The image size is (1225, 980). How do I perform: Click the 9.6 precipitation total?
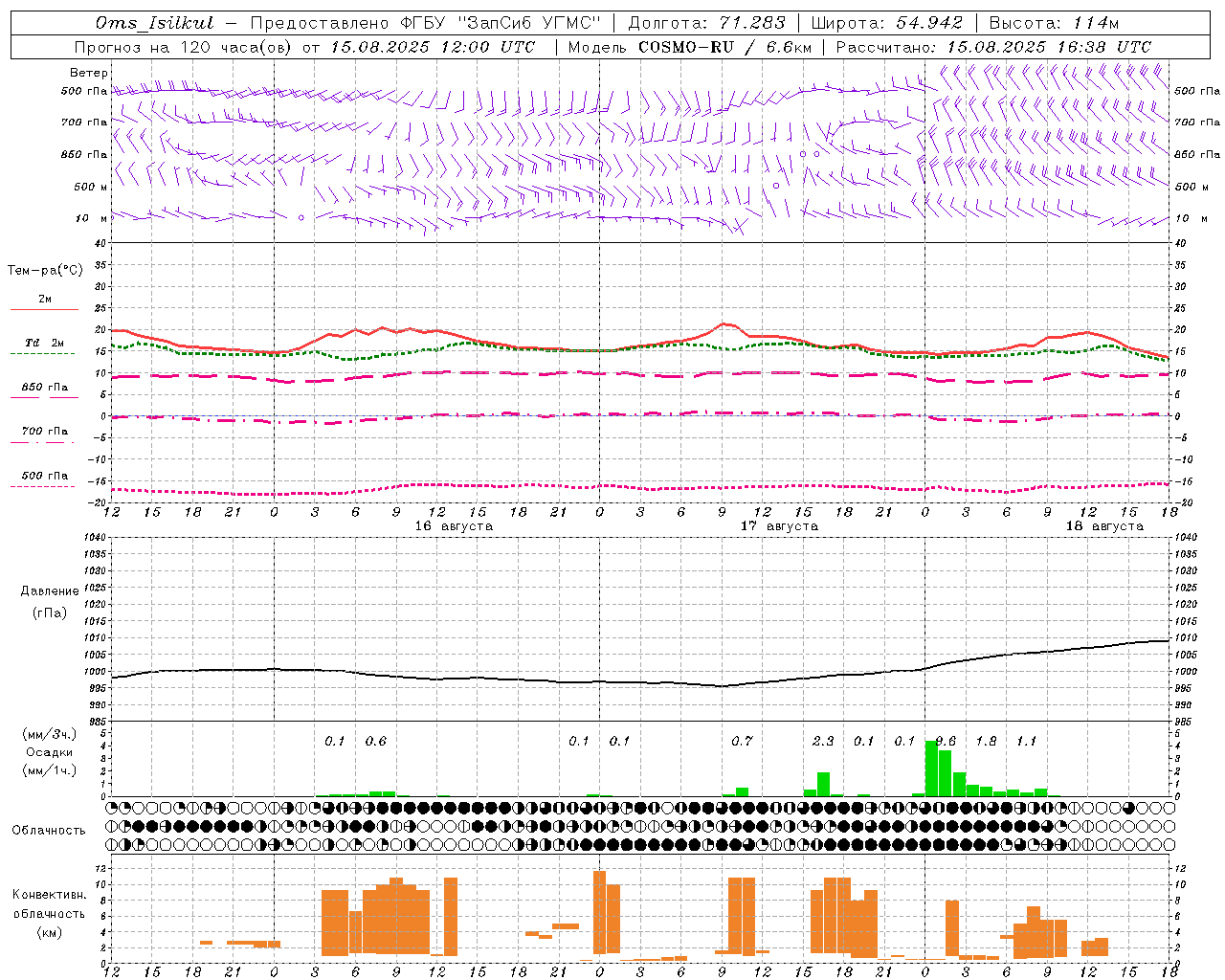[x=946, y=742]
